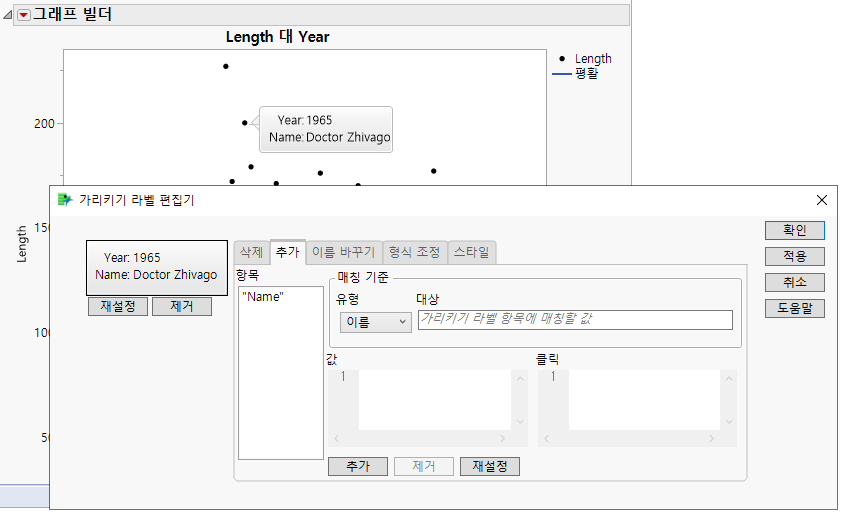Click the Doctor Zhivago data point at 200
This screenshot has height=513, width=841.
point(245,123)
